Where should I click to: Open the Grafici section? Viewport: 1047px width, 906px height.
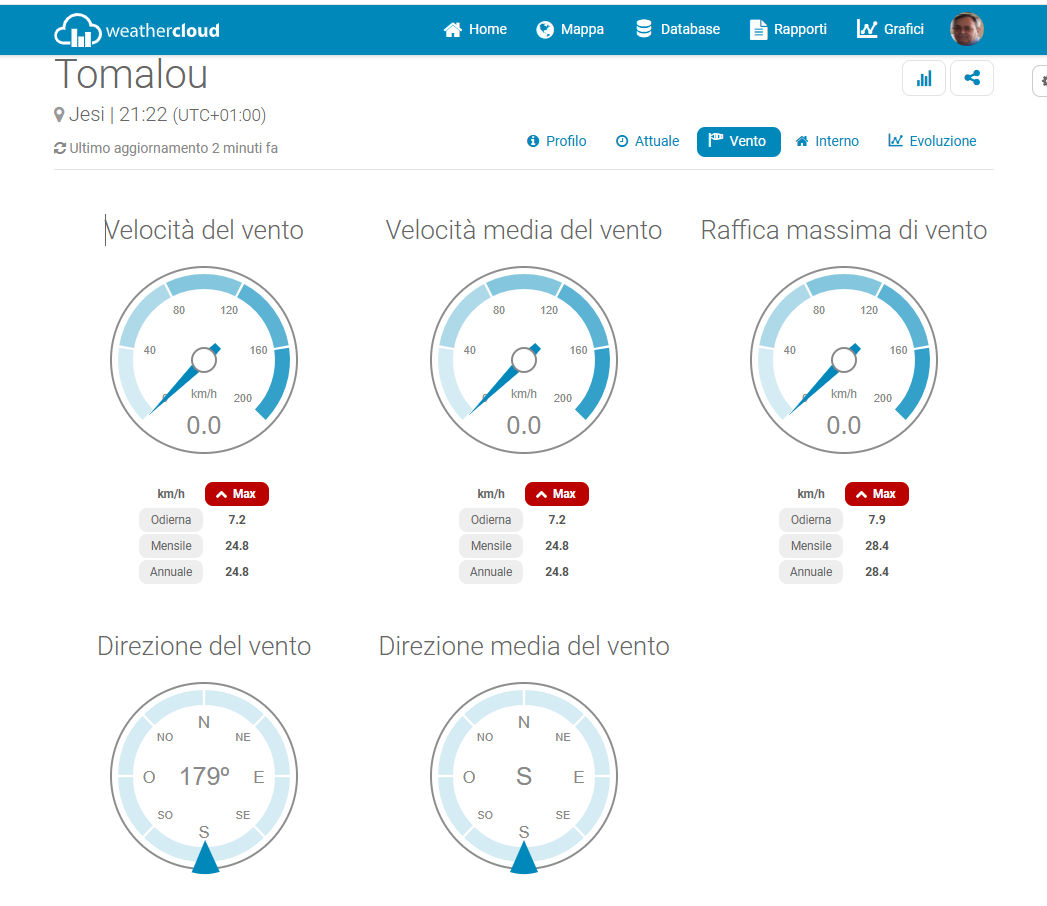(x=890, y=29)
